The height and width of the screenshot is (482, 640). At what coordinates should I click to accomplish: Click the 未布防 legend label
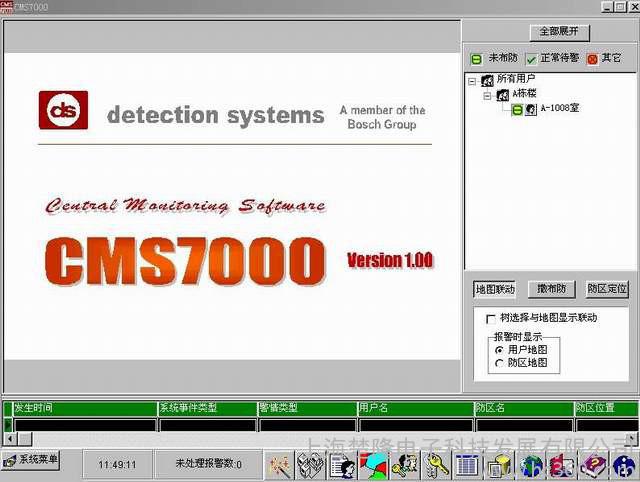click(503, 58)
